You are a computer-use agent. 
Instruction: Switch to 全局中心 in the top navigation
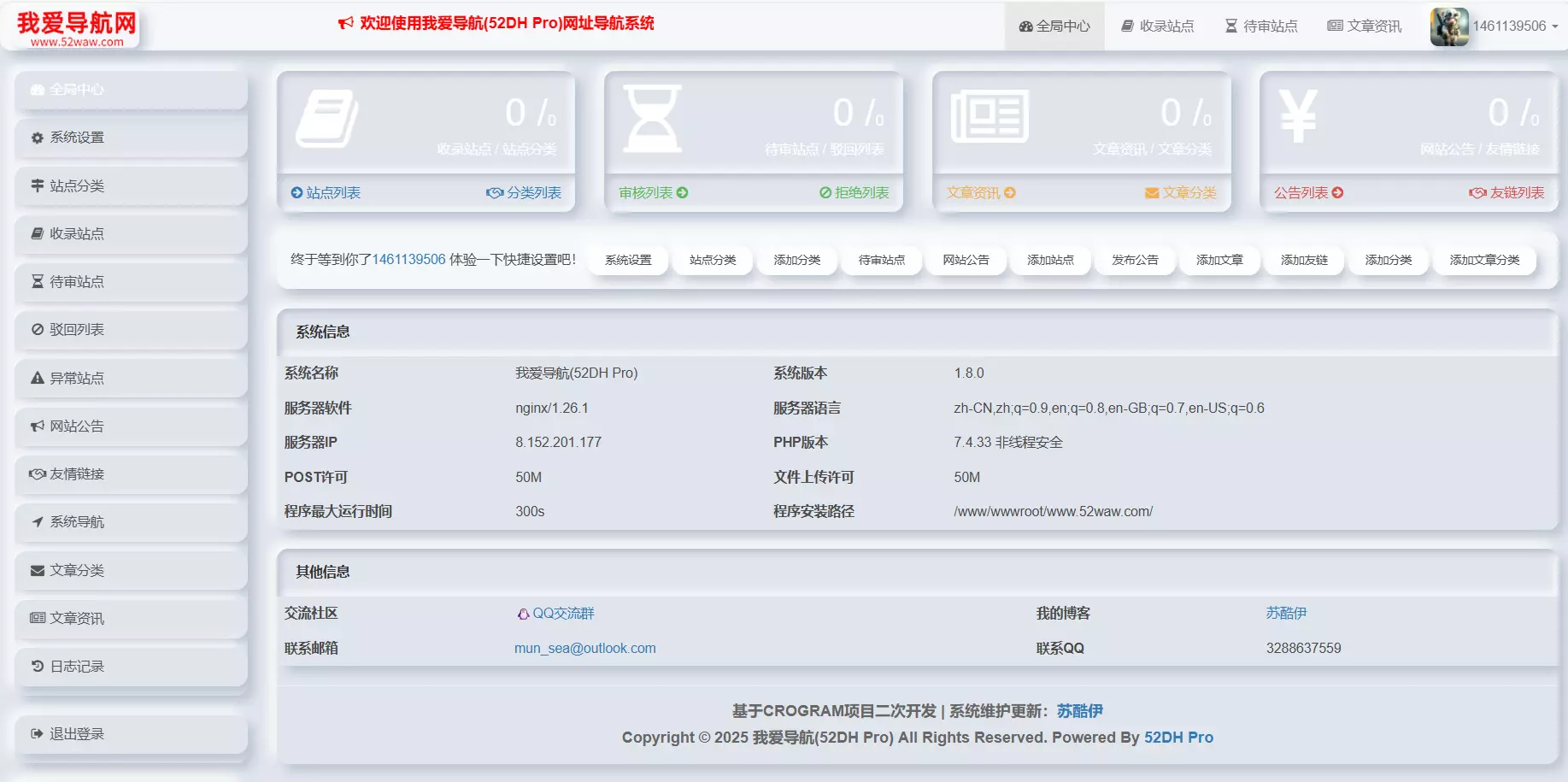point(1054,26)
